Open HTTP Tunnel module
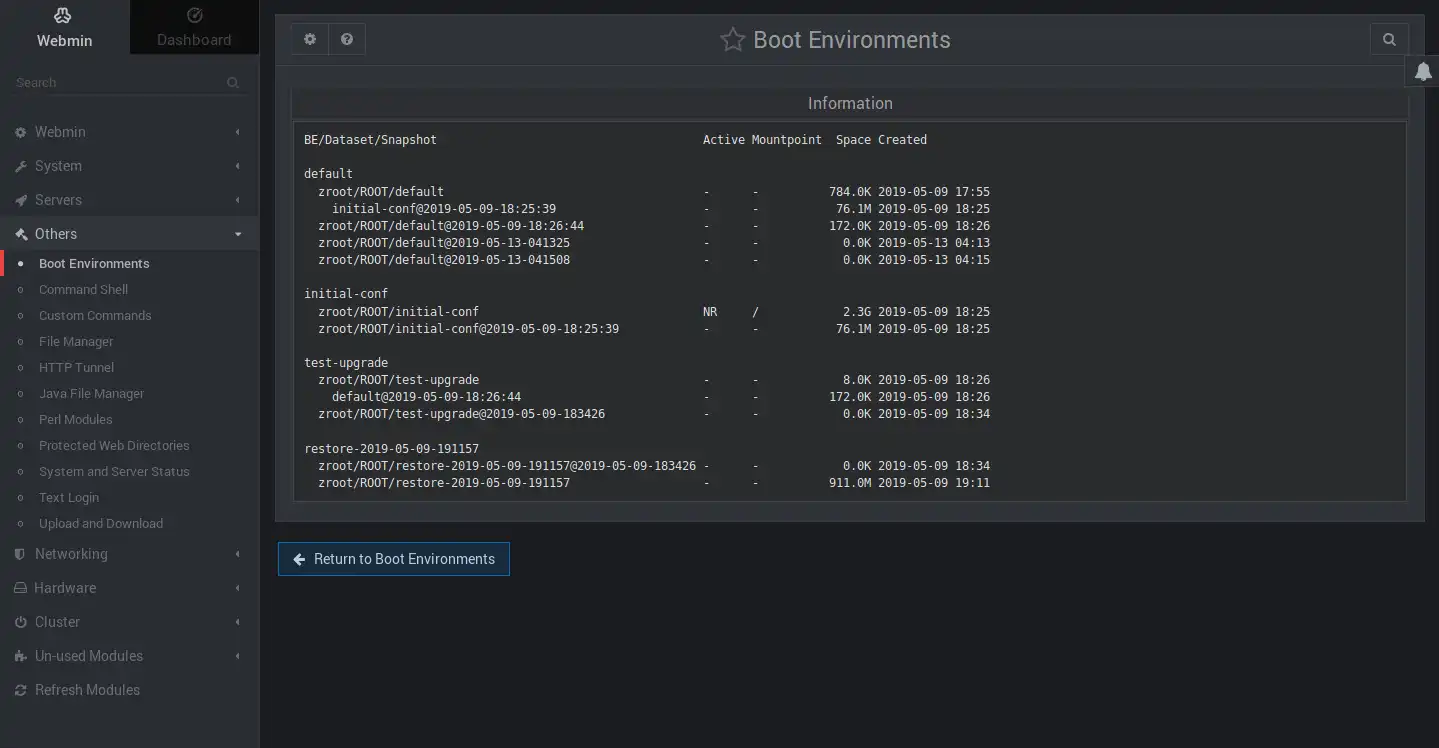This screenshot has width=1439, height=748. [x=76, y=368]
